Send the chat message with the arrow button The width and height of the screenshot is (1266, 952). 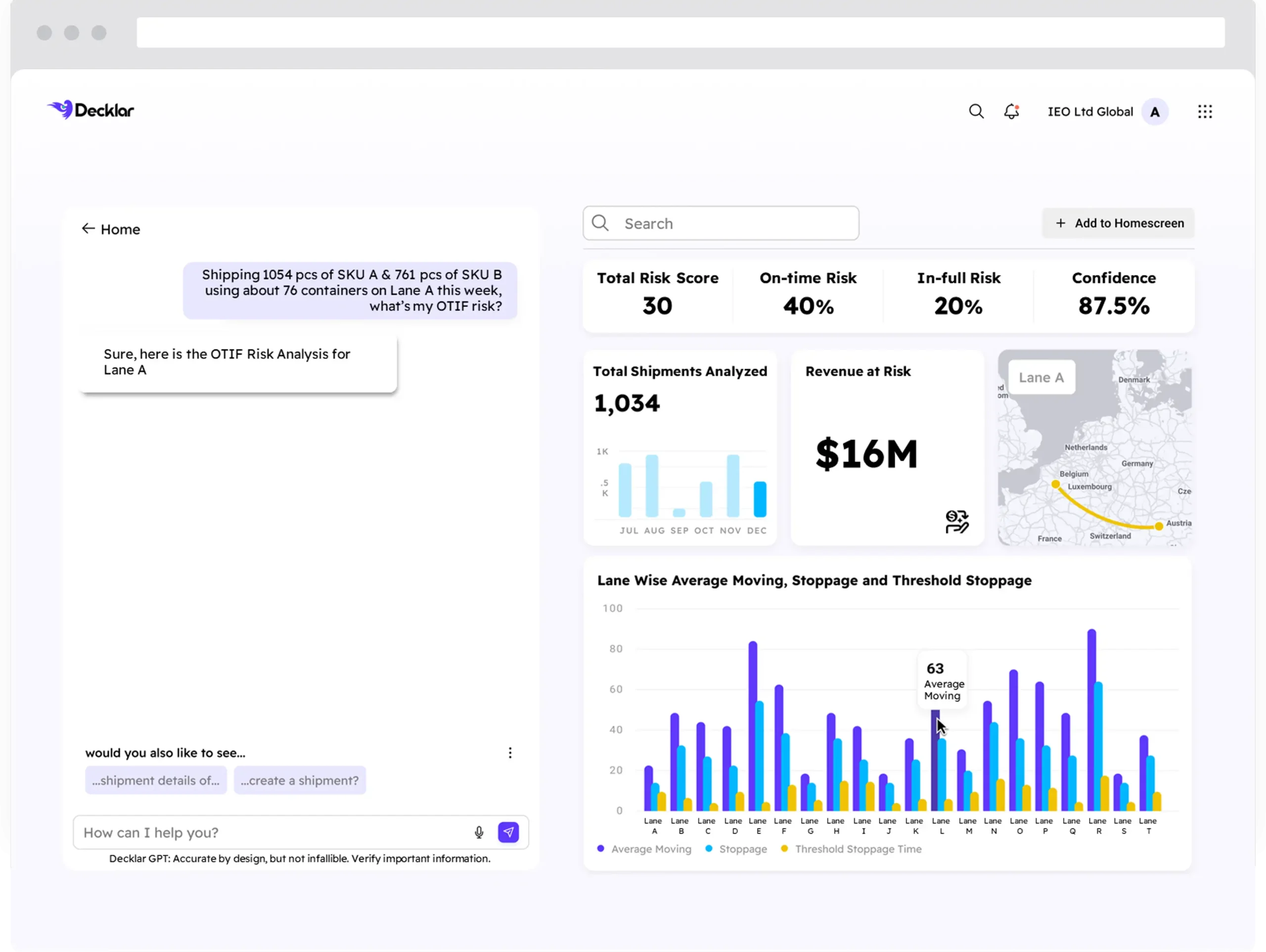click(508, 832)
